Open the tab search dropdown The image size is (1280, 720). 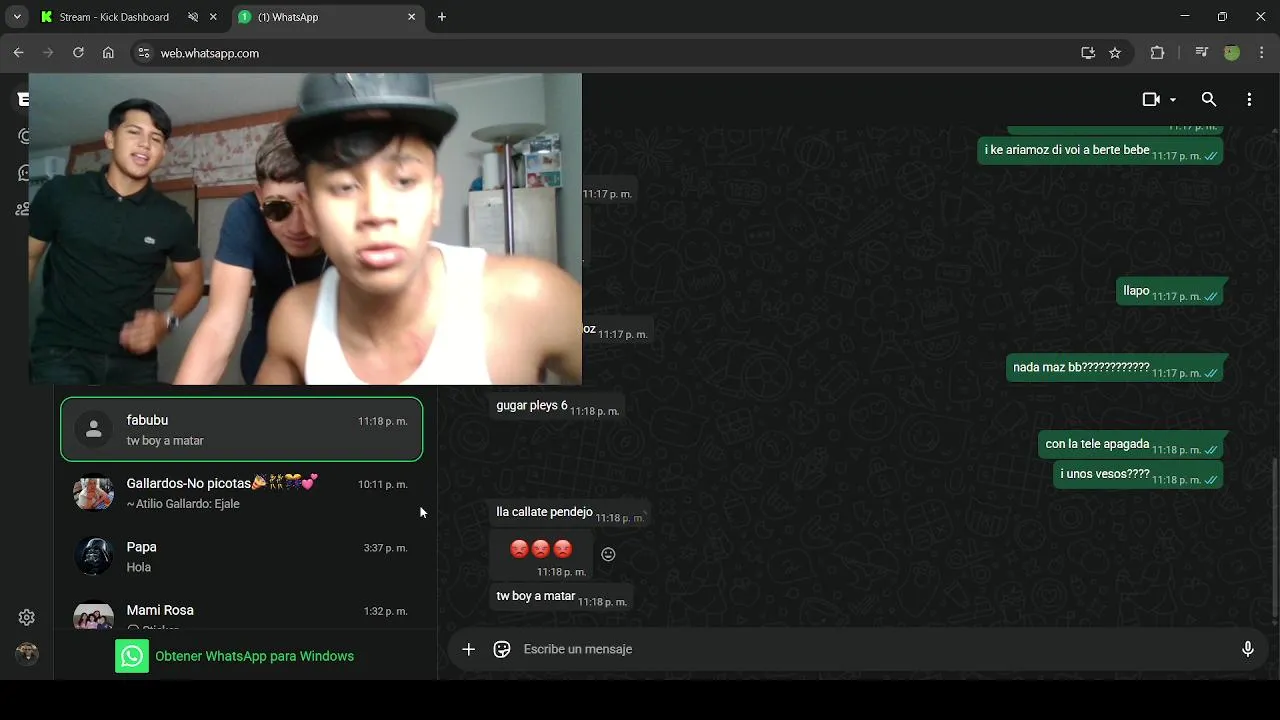tap(17, 17)
